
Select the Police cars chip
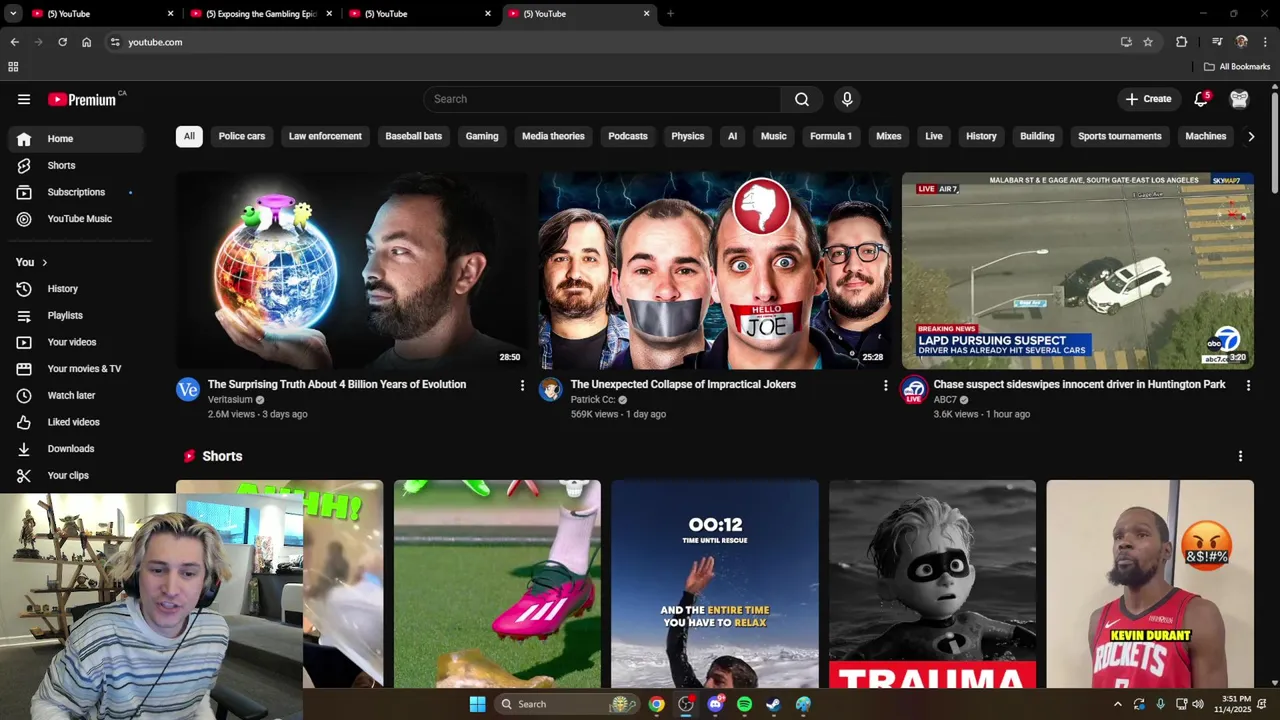click(242, 136)
